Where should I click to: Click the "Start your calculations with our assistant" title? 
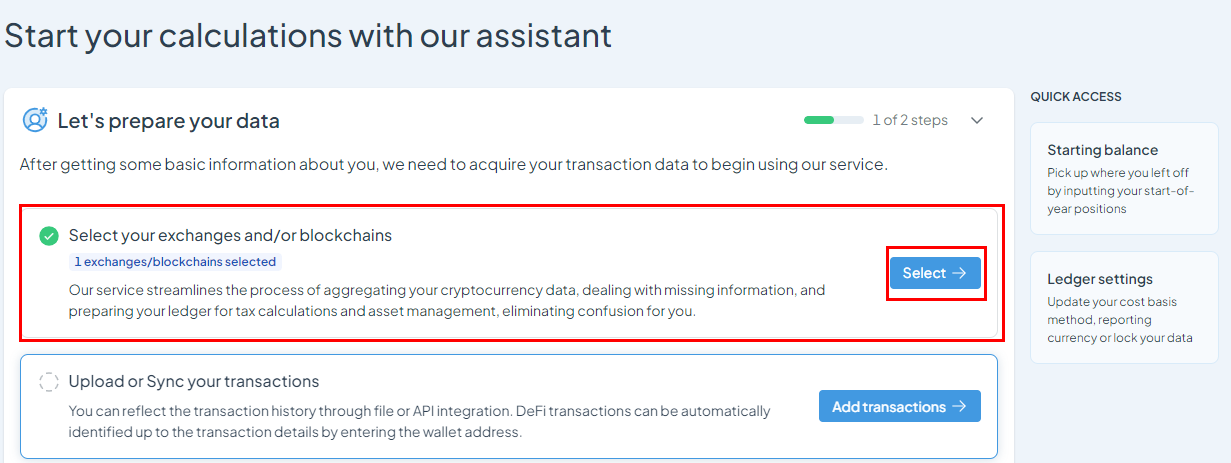tap(308, 36)
